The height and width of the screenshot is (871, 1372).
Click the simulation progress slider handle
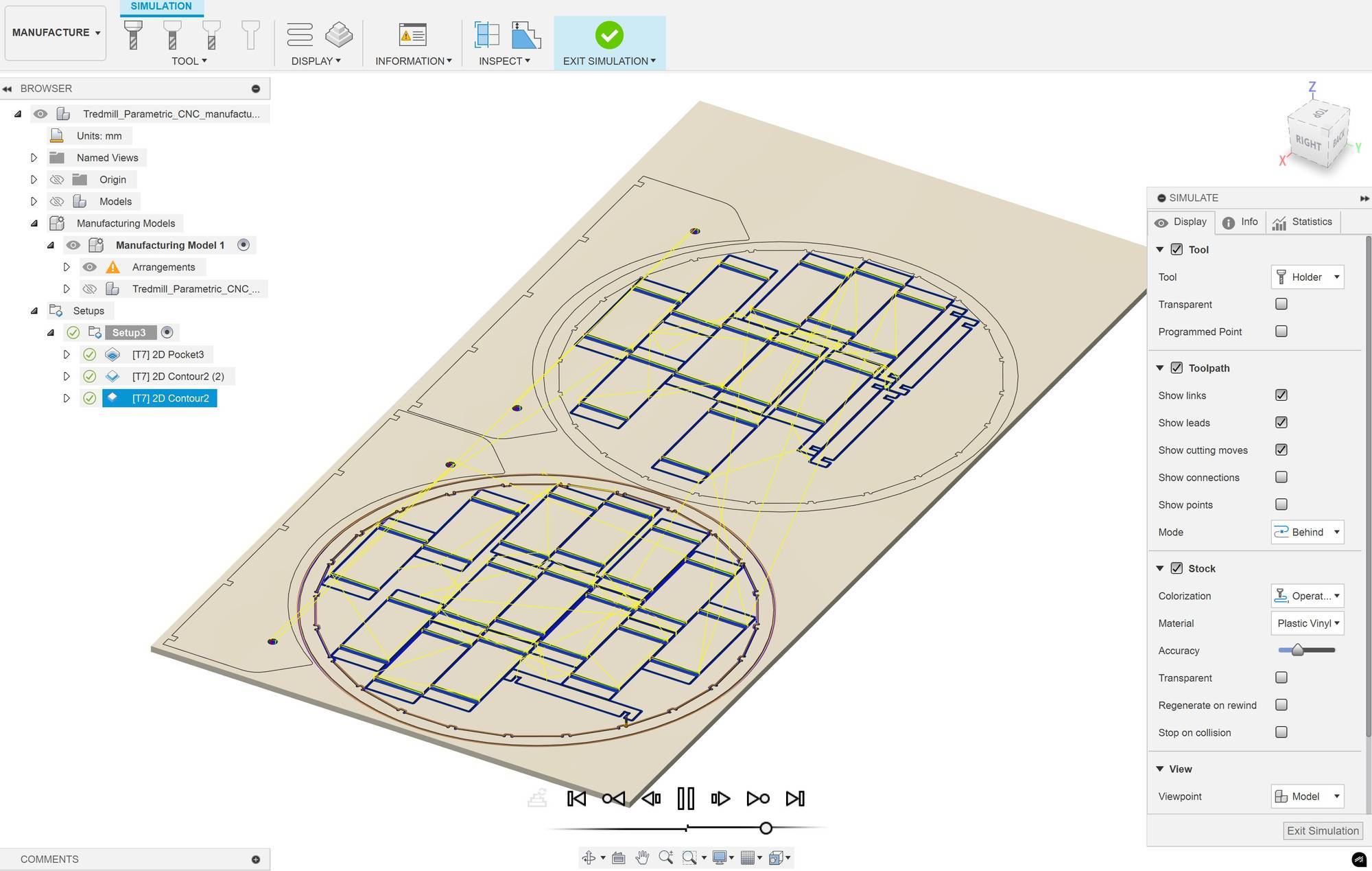pyautogui.click(x=766, y=828)
